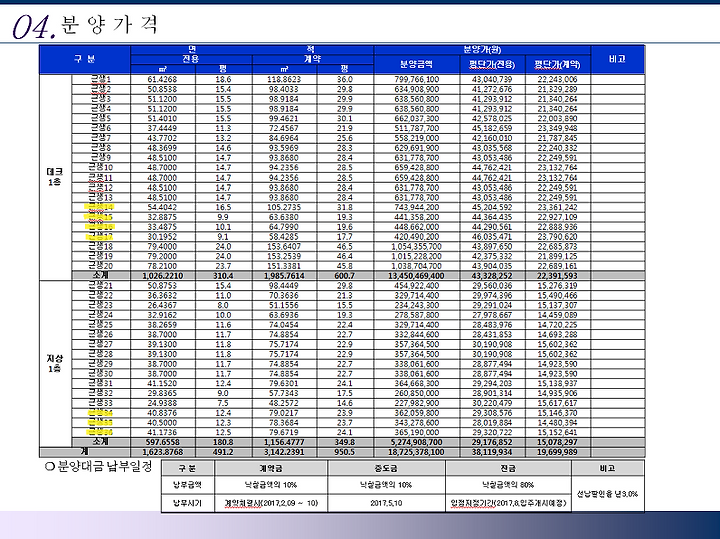Click the subtotal amount 5,274,908,700

coord(416,442)
